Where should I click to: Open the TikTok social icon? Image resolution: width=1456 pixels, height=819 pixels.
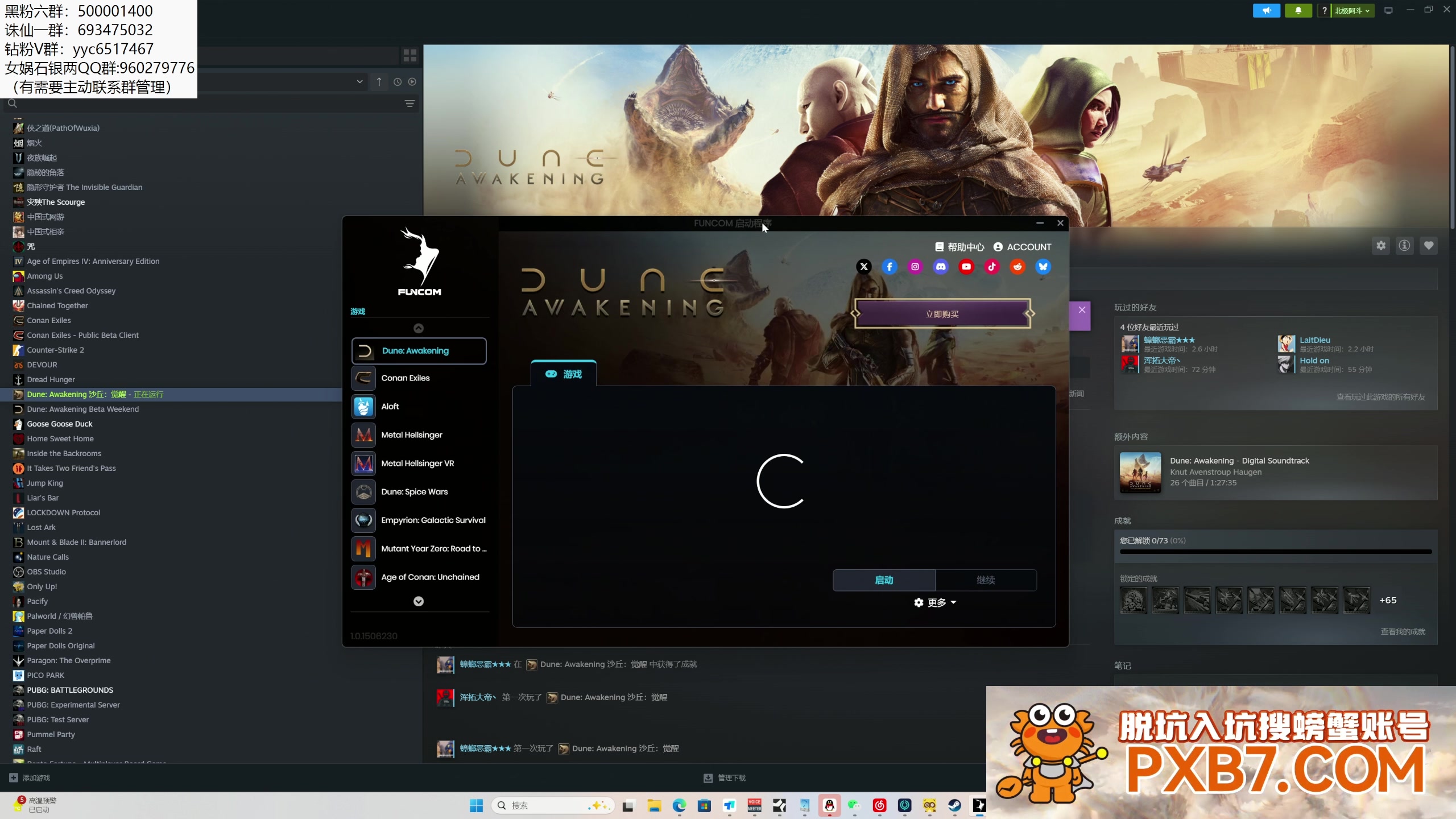(x=992, y=266)
